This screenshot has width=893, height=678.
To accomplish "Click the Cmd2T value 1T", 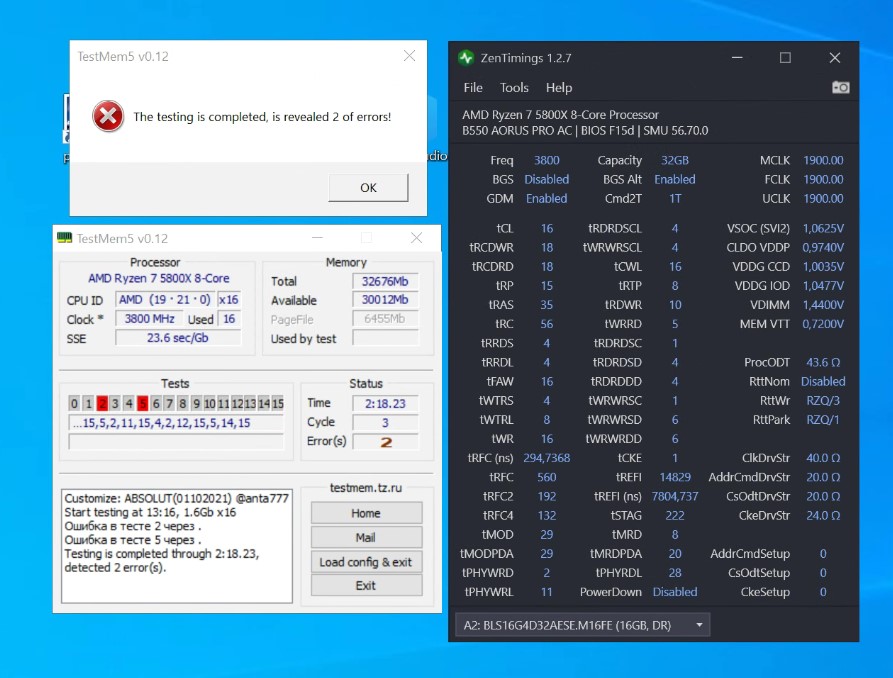I will [x=675, y=198].
